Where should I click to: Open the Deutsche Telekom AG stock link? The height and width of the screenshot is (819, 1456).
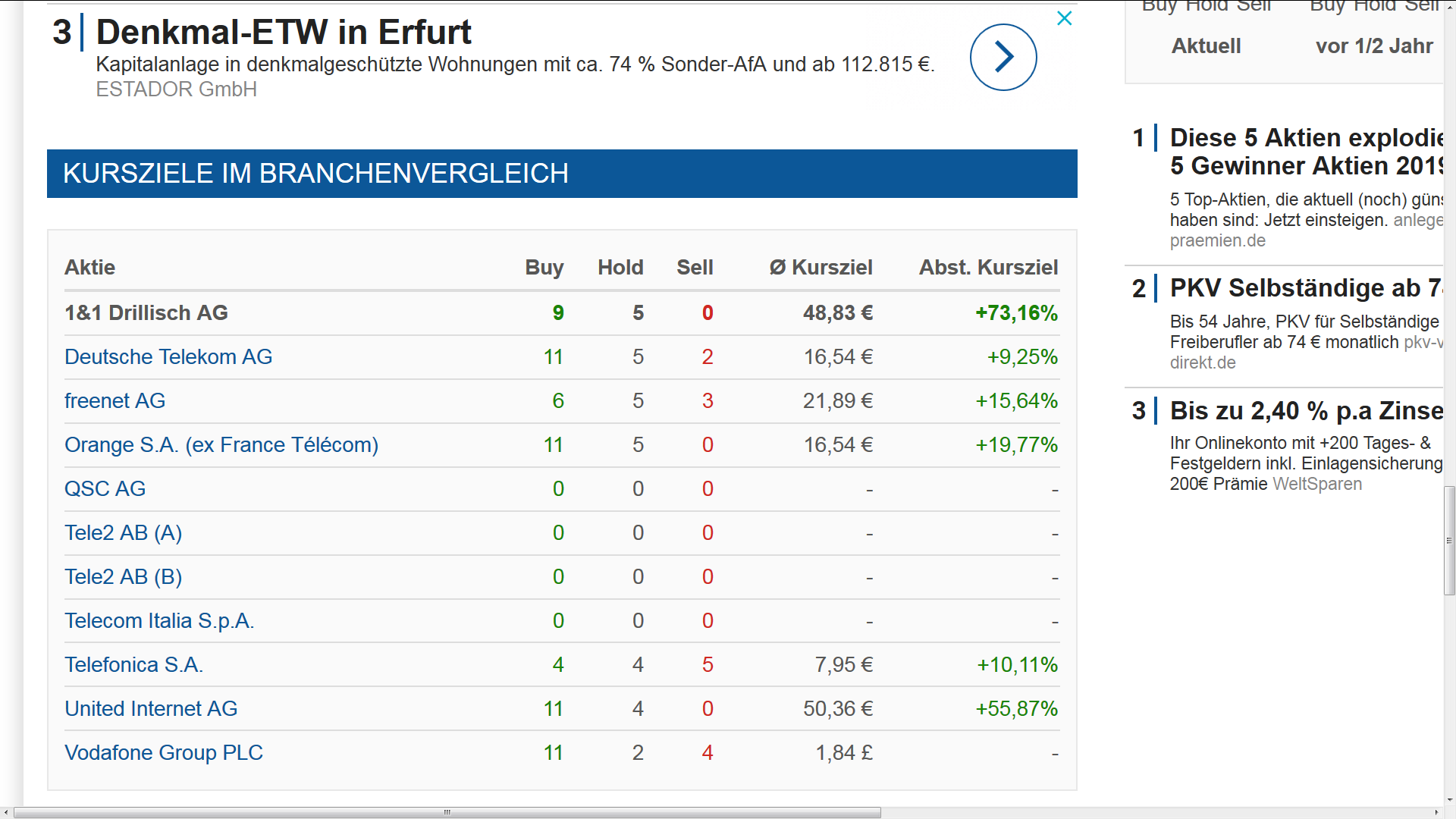point(168,357)
